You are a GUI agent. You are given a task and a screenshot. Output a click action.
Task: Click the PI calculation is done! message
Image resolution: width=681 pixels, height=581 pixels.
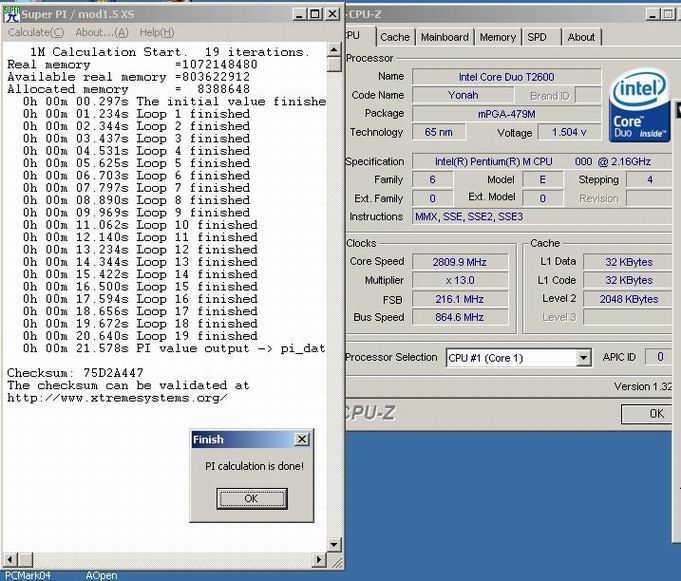click(255, 466)
